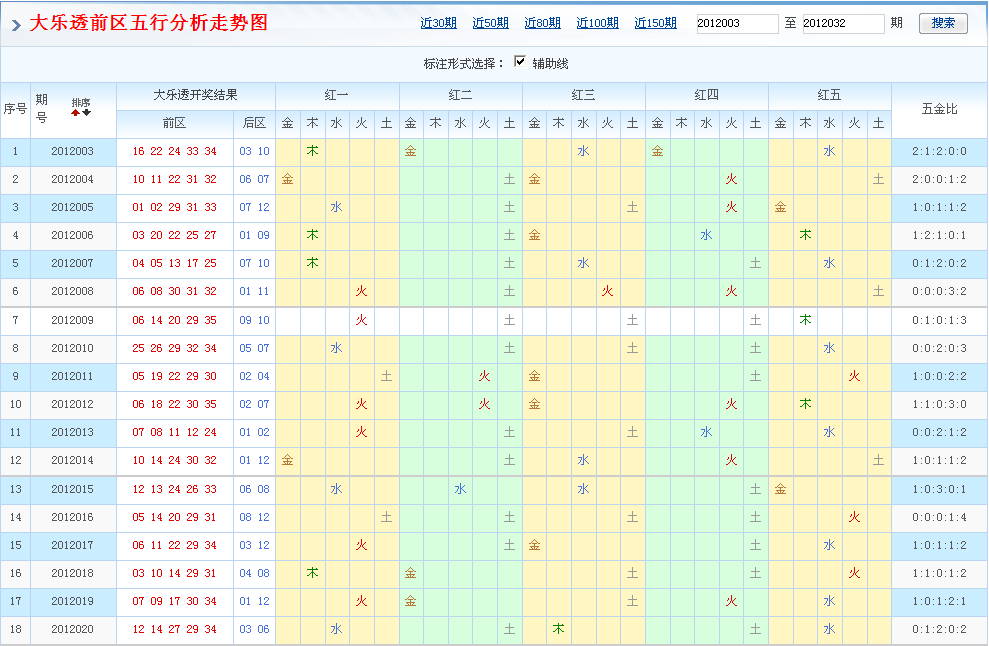The width and height of the screenshot is (989, 646).
Task: Click the 前区 sub-header
Action: [x=174, y=123]
